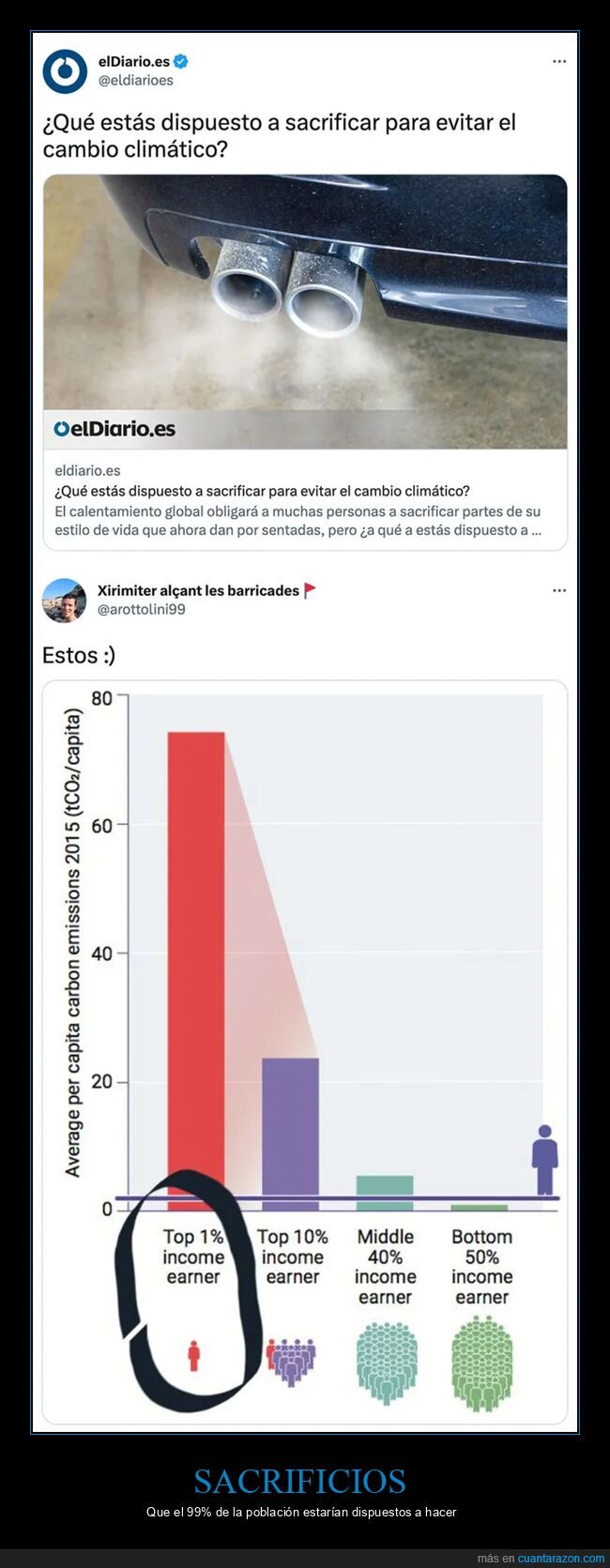The width and height of the screenshot is (610, 1568).
Task: Click the green crowd icon under Bottom 50%
Action: (481, 1363)
